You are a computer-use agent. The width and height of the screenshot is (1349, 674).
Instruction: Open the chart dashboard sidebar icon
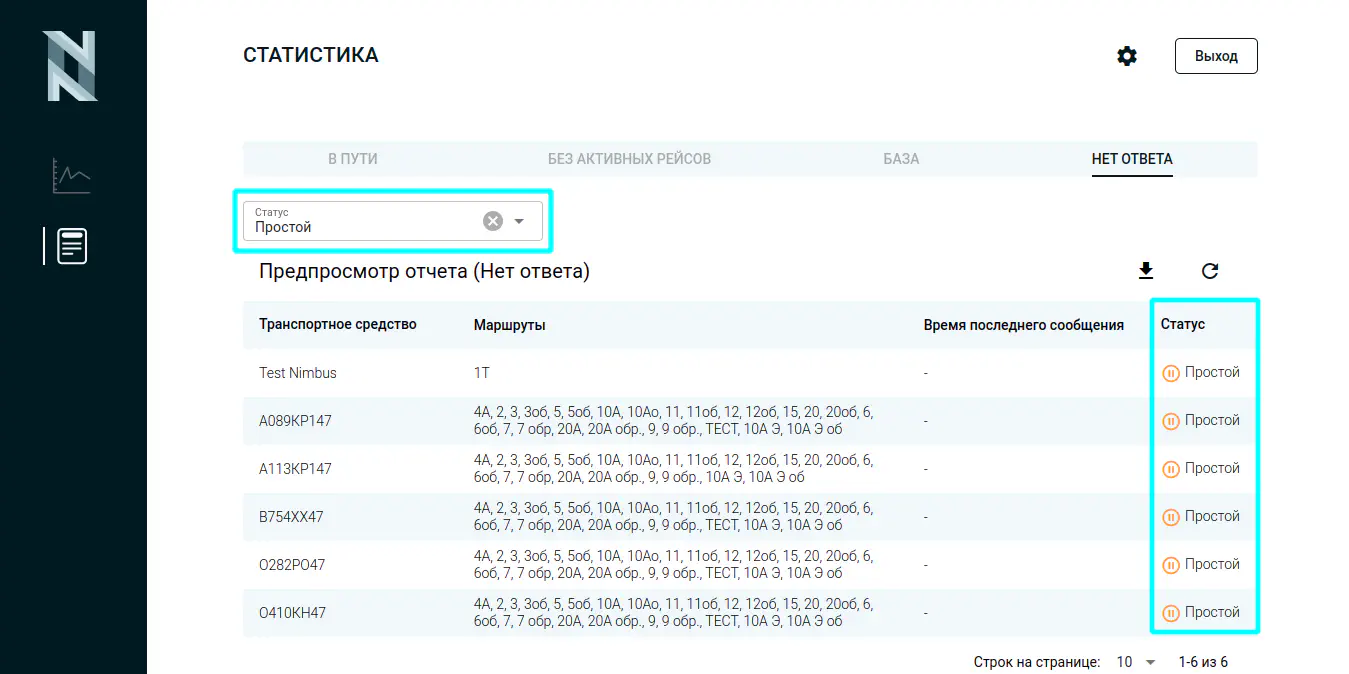tap(71, 176)
